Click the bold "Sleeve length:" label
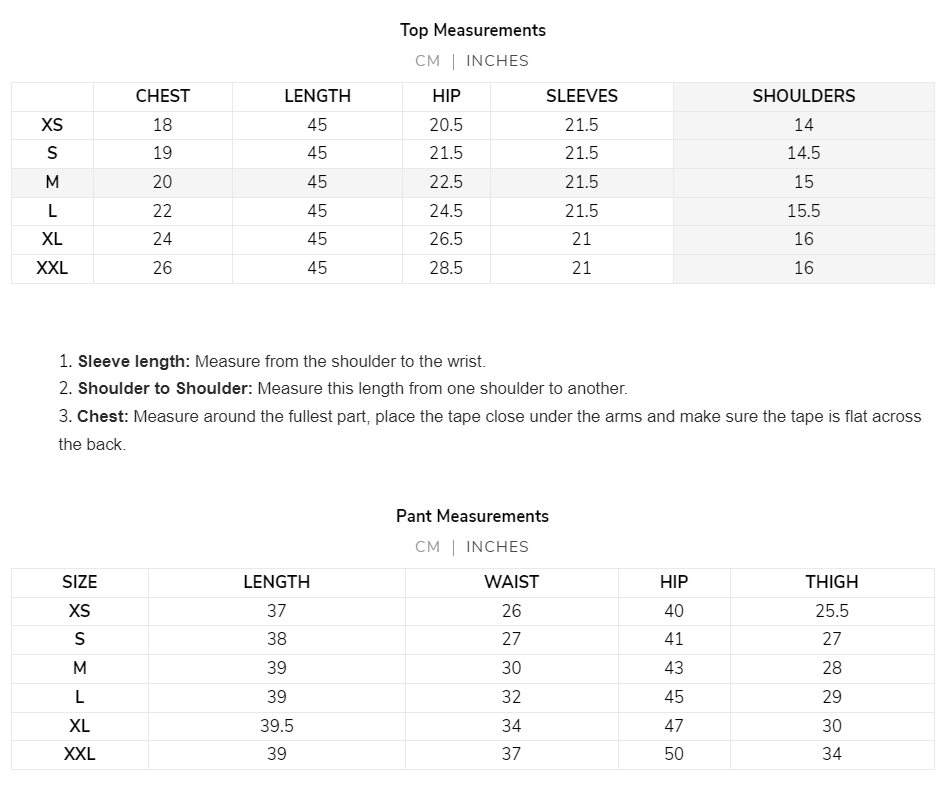Viewport: 948px width, 801px height. (x=134, y=362)
